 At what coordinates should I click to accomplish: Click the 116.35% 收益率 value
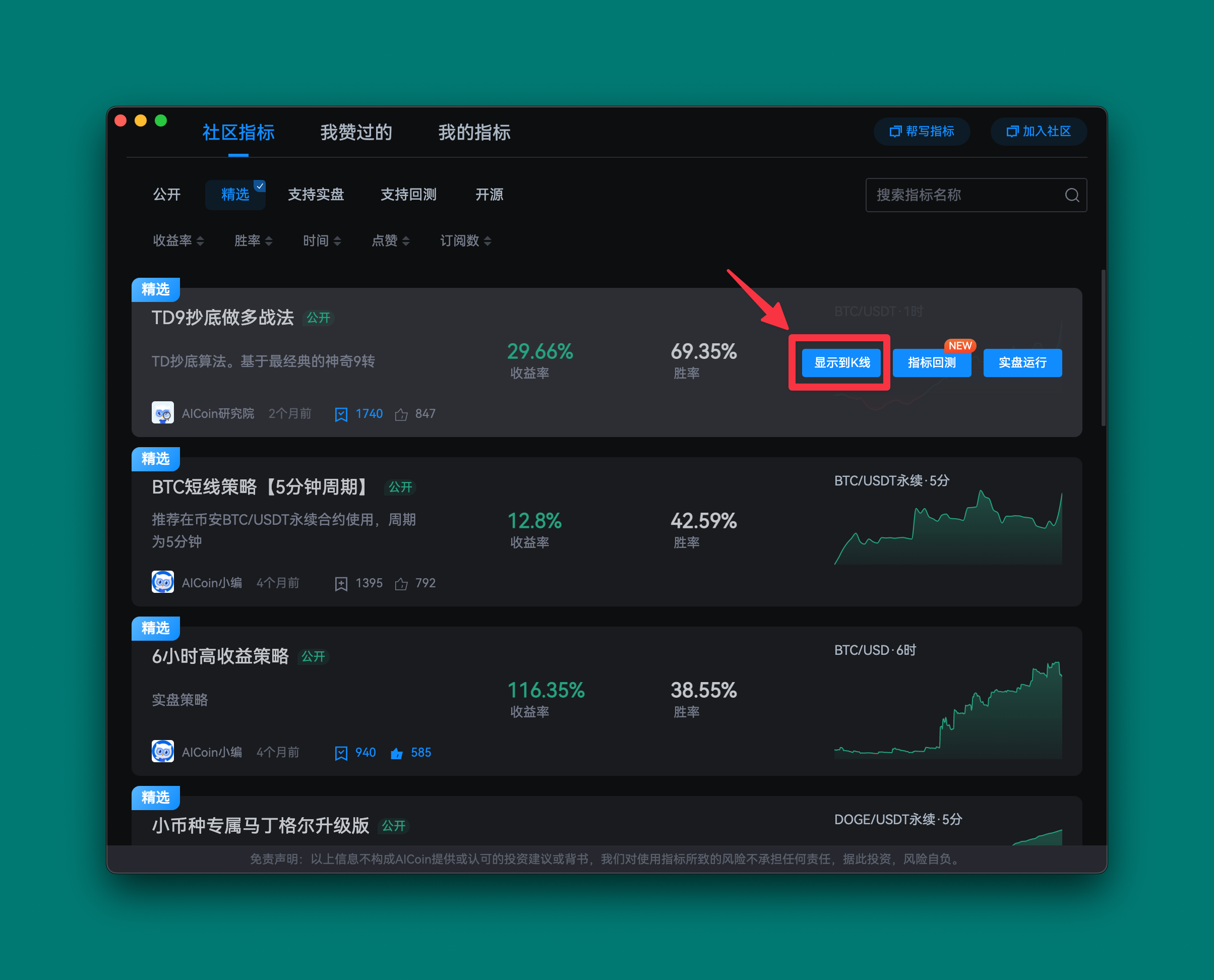click(546, 691)
